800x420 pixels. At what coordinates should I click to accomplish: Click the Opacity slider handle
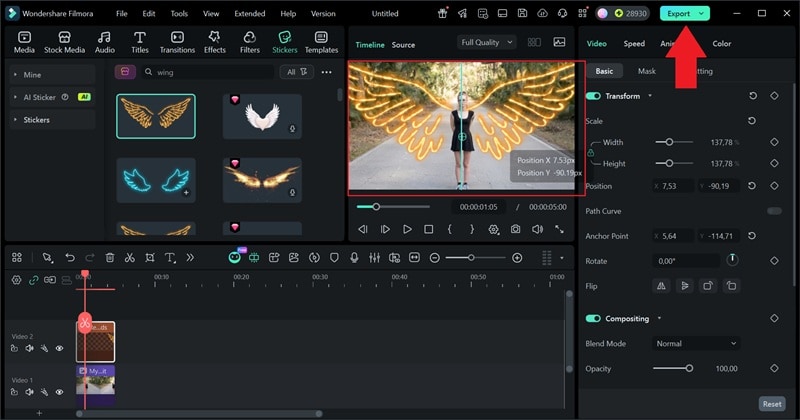(x=689, y=369)
